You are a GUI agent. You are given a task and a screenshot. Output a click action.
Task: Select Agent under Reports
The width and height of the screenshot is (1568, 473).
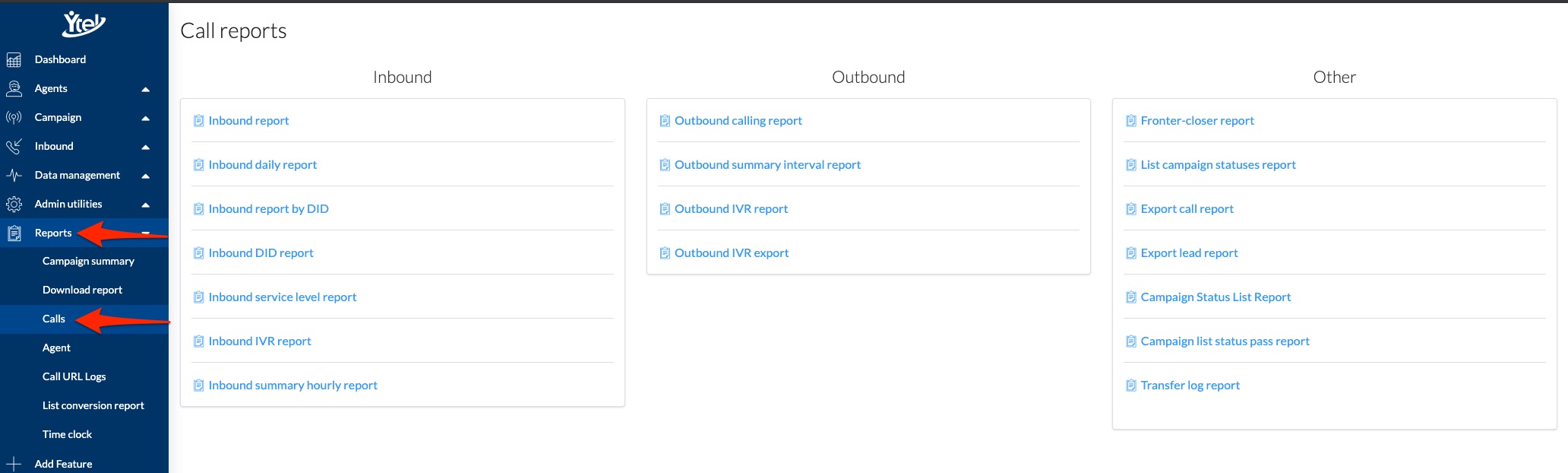click(56, 348)
